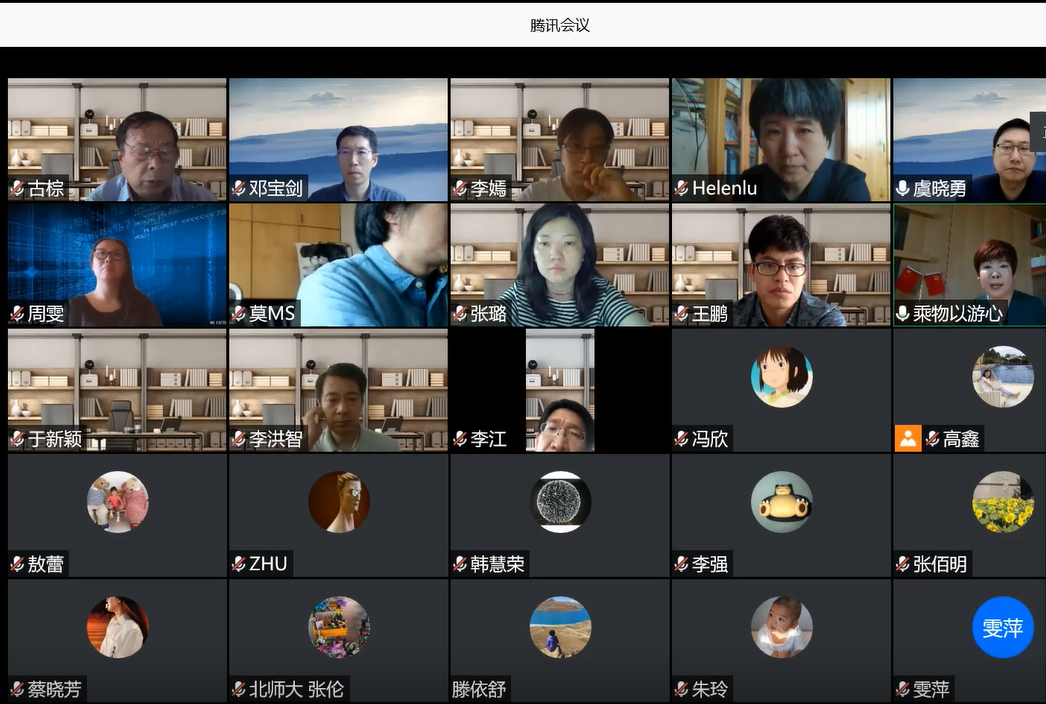This screenshot has height=704, width=1046.
Task: Select the muted microphone icon for 韩慧荣
Action: pyautogui.click(x=460, y=565)
